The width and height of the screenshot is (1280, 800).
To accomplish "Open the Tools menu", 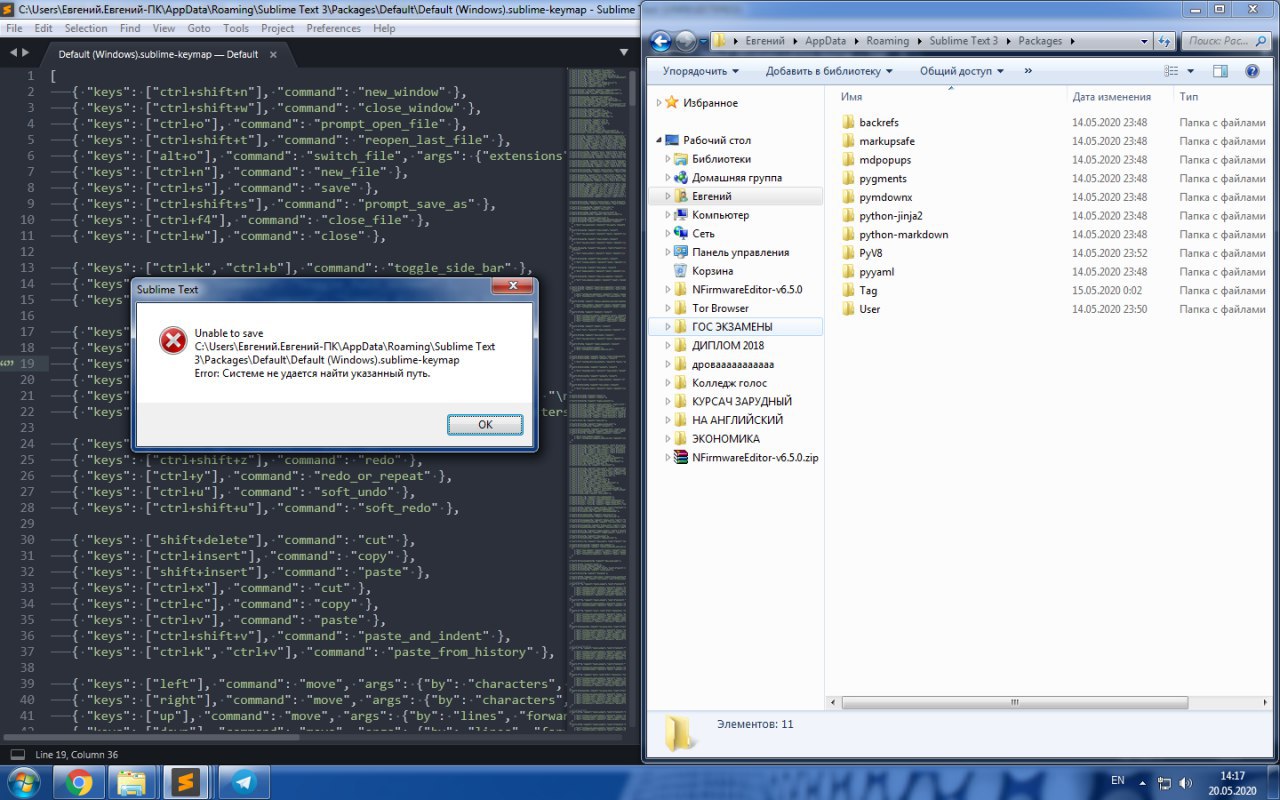I will coord(236,28).
